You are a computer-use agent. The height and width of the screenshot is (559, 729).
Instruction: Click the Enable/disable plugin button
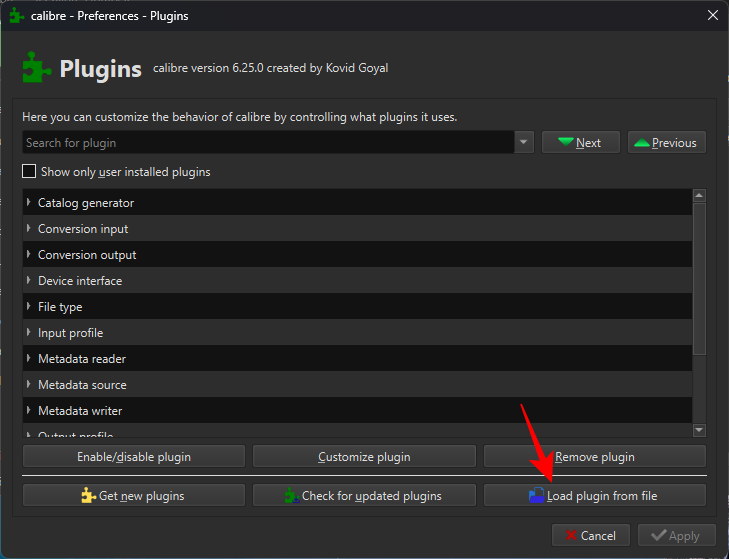tap(133, 457)
